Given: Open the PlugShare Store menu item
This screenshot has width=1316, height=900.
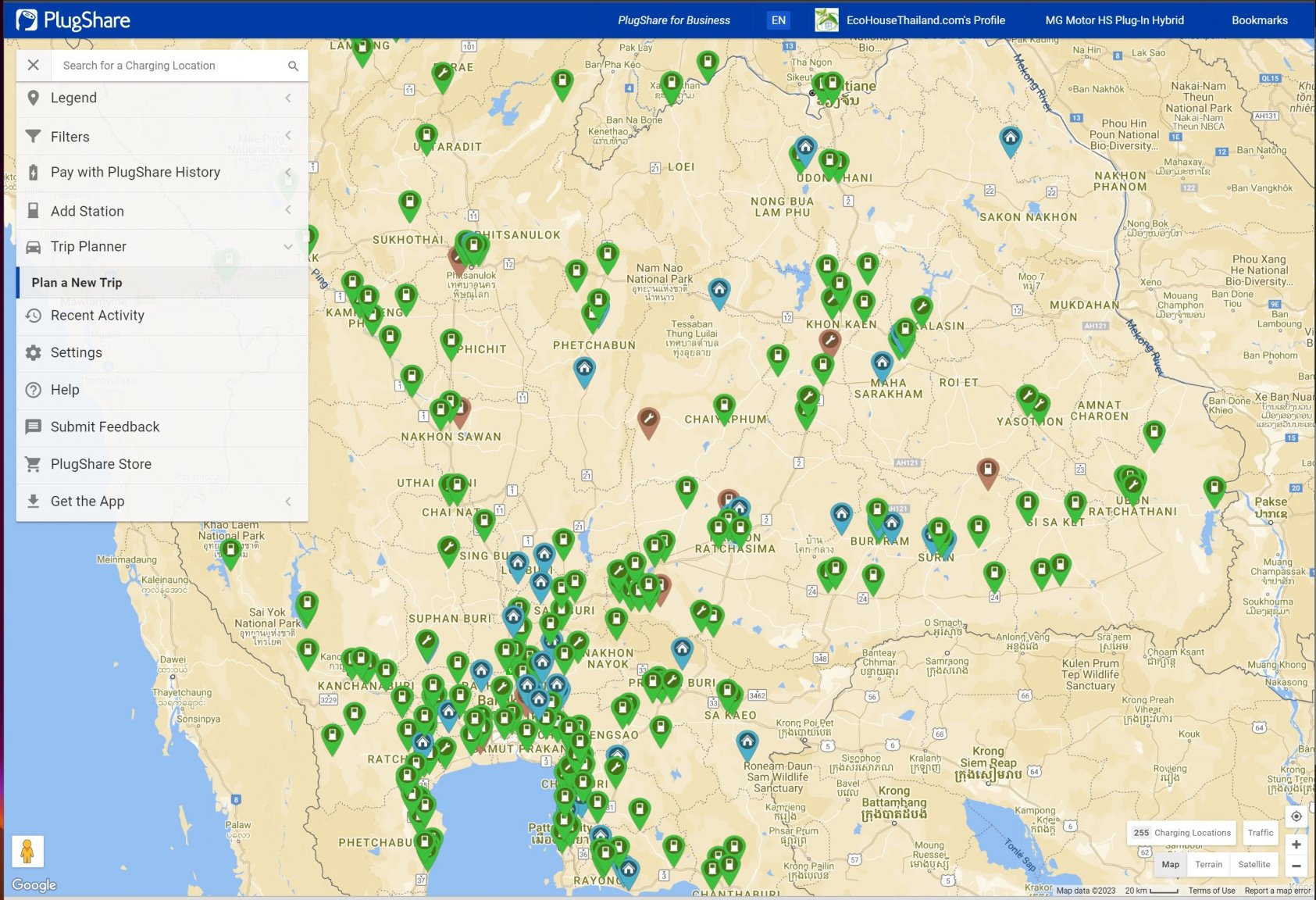Looking at the screenshot, I should pos(162,464).
